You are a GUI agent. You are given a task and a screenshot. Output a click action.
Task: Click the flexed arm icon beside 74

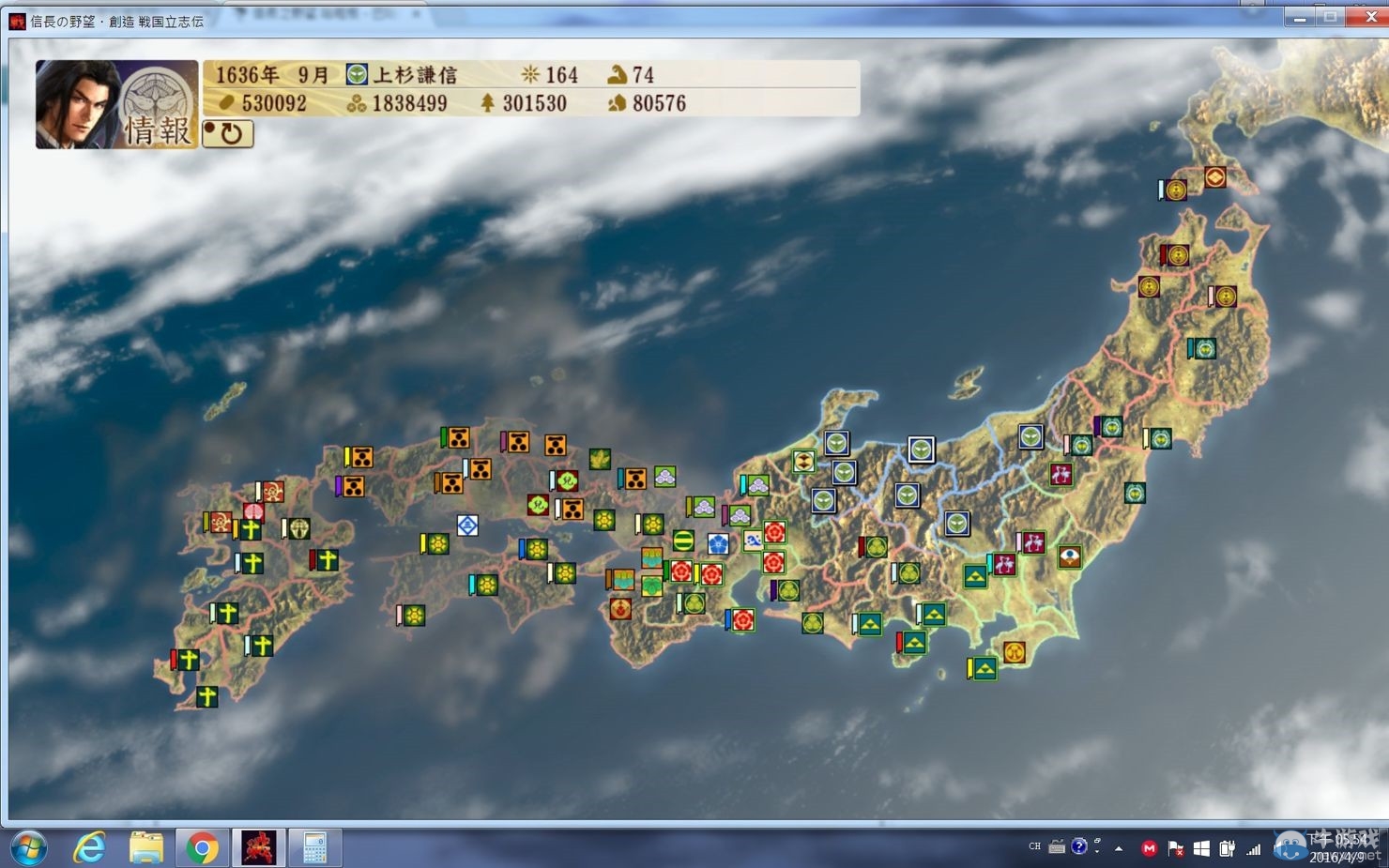click(617, 75)
